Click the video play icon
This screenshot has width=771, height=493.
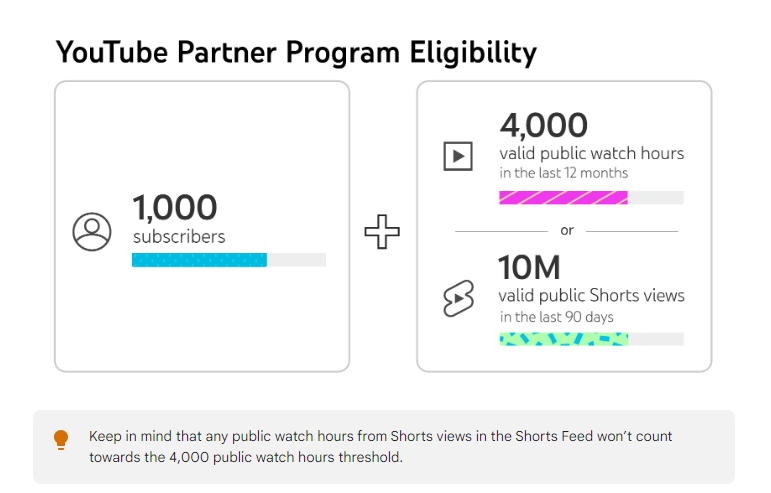(x=458, y=156)
